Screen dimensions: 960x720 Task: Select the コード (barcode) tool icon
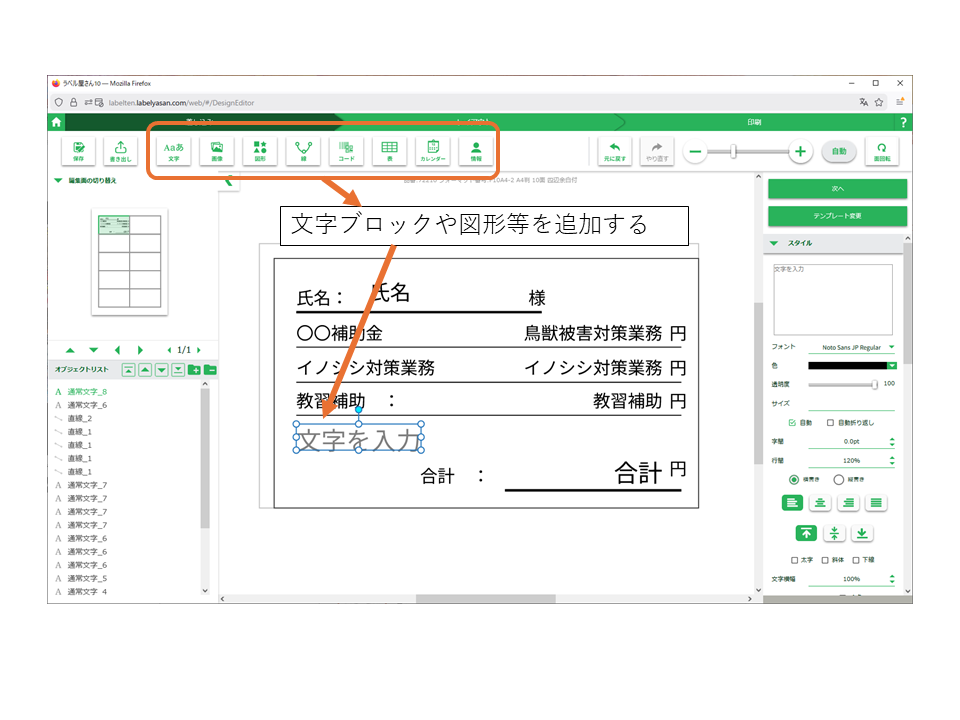pyautogui.click(x=346, y=151)
